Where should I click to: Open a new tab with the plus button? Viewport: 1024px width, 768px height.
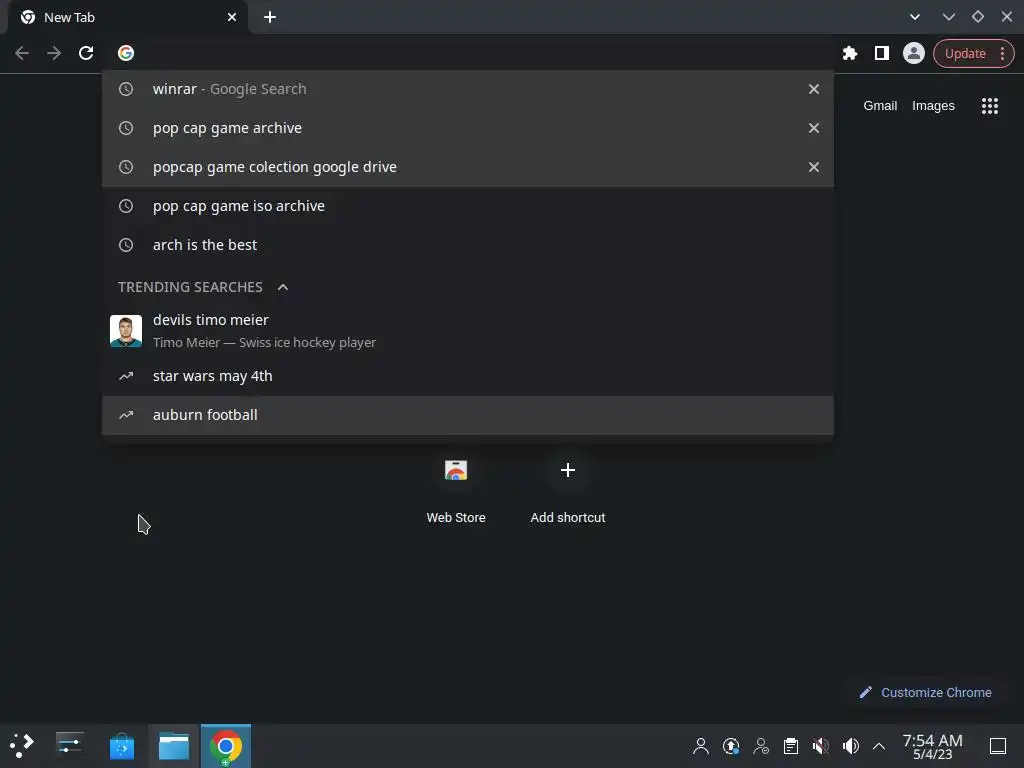(270, 18)
